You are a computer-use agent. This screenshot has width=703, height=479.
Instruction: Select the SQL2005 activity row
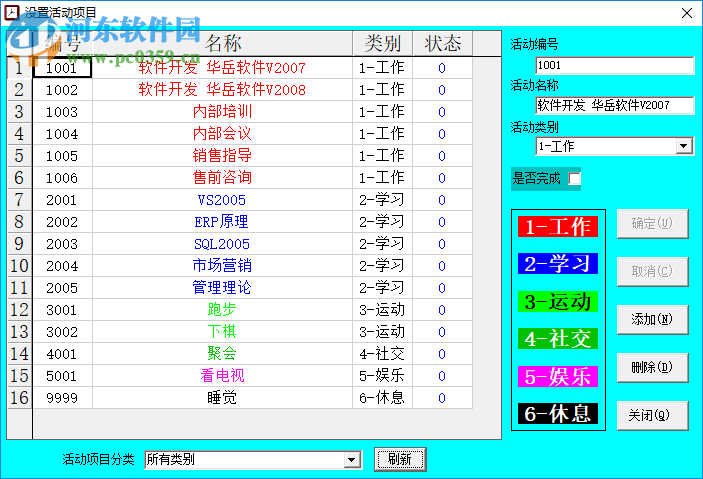(222, 244)
